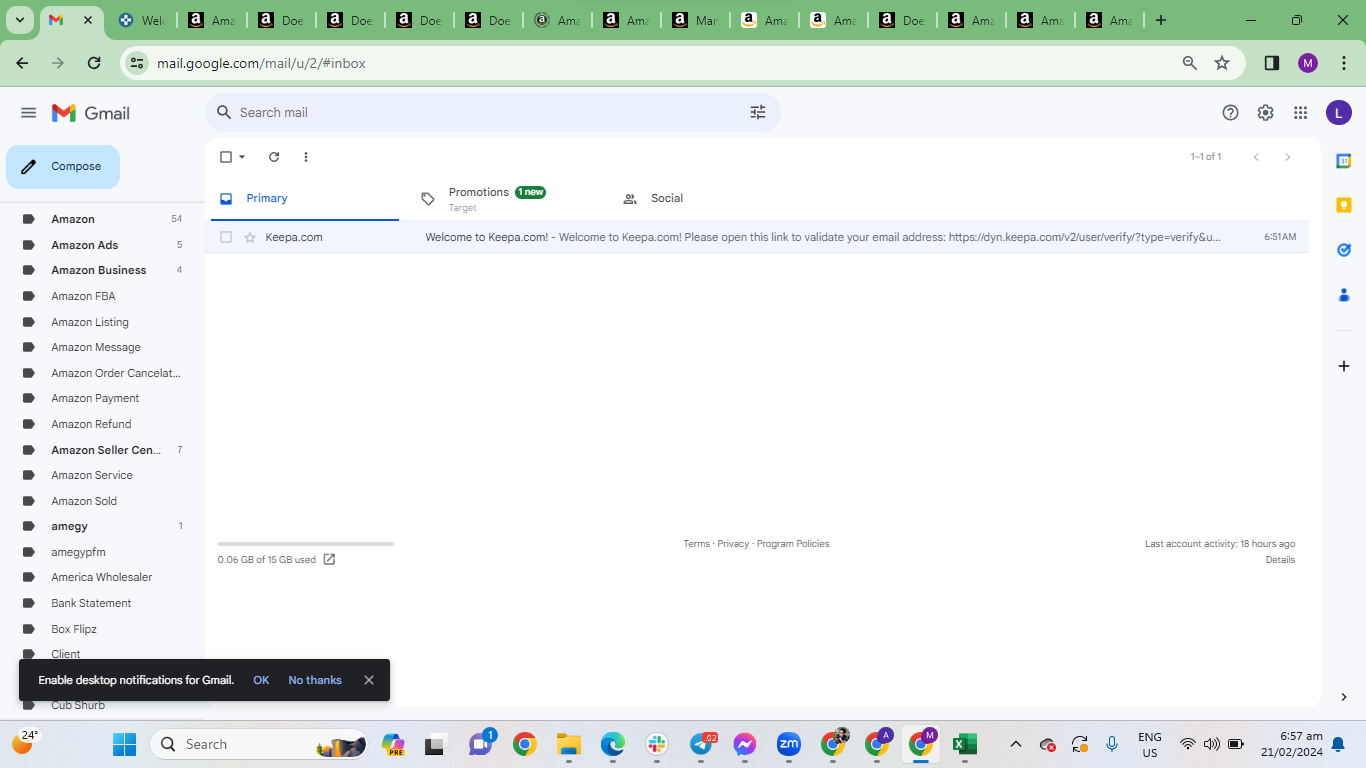Switch to the Primary tab
The height and width of the screenshot is (768, 1366).
(x=303, y=198)
